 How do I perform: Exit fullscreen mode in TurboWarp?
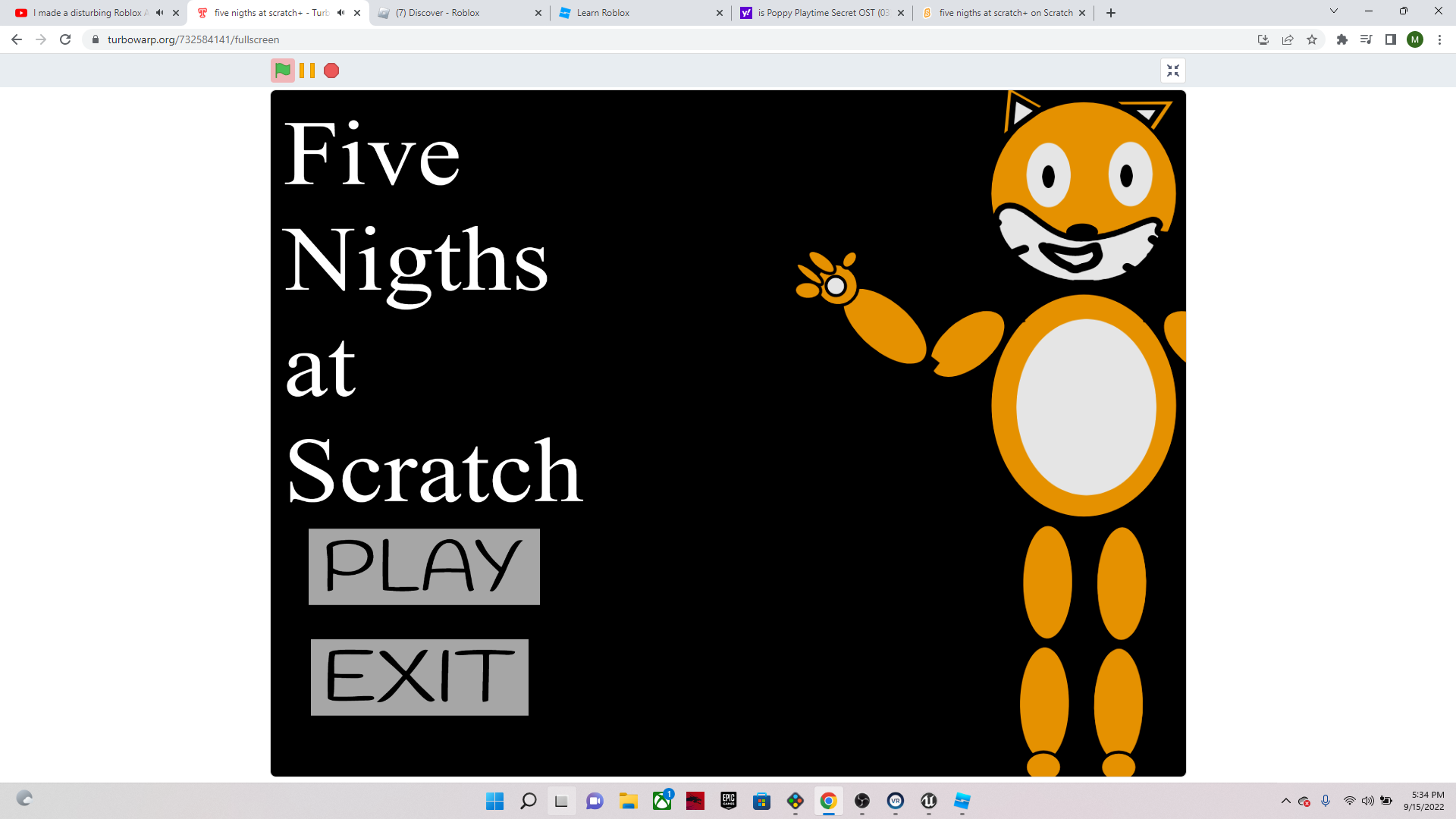pyautogui.click(x=1173, y=70)
